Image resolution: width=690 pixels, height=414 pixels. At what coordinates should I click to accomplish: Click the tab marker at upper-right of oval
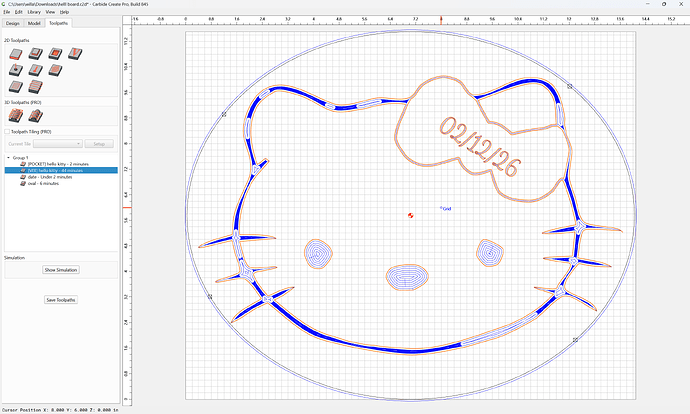(x=570, y=86)
